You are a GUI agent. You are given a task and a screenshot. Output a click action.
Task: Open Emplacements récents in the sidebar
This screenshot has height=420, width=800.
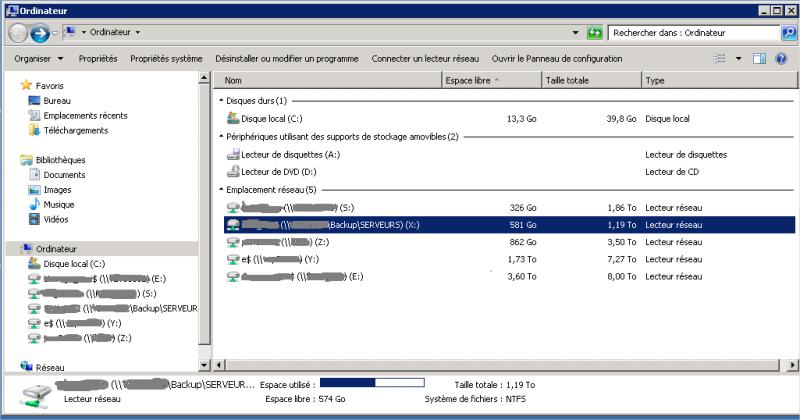(85, 115)
